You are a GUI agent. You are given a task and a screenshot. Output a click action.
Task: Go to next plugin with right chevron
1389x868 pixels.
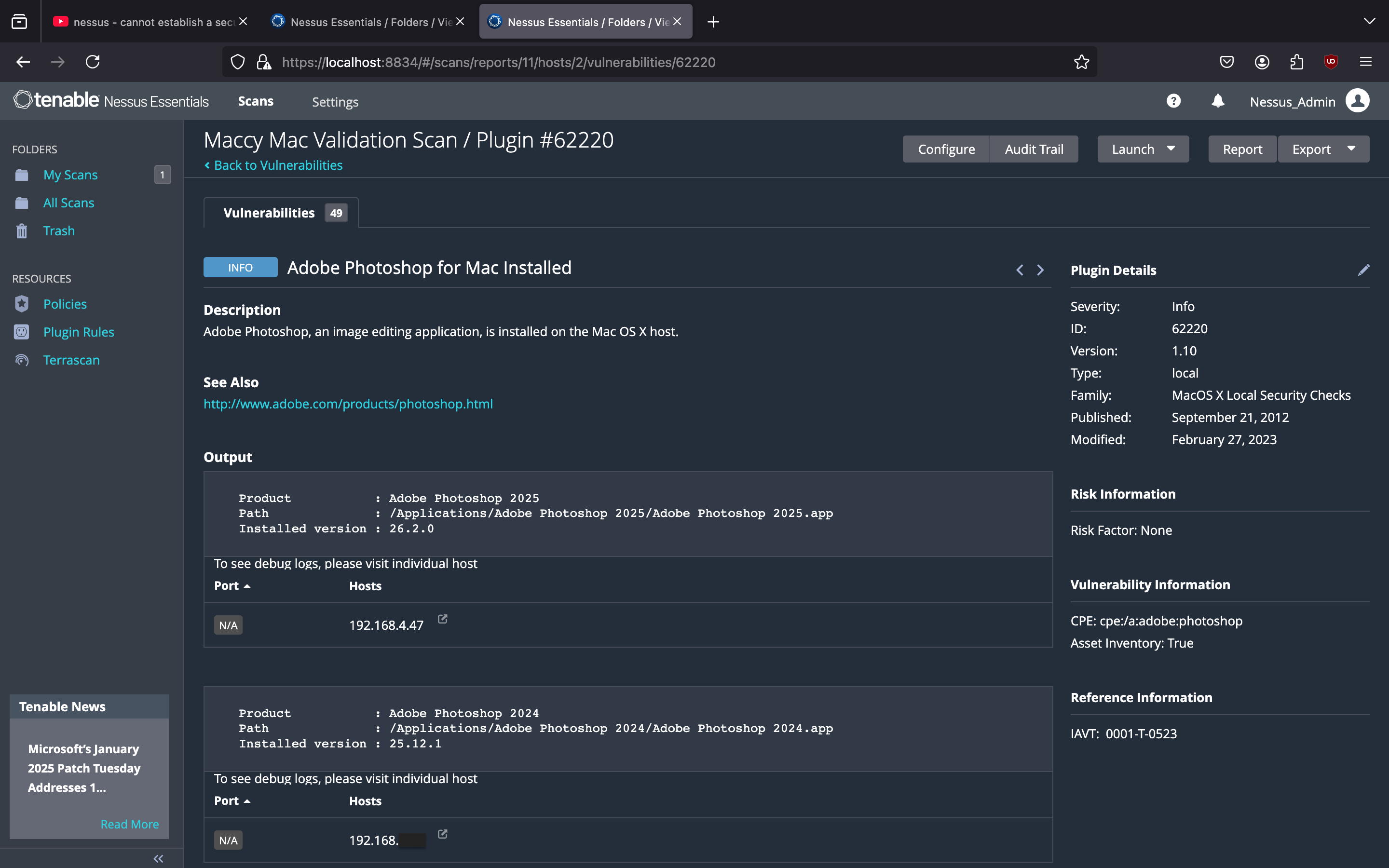coord(1040,270)
